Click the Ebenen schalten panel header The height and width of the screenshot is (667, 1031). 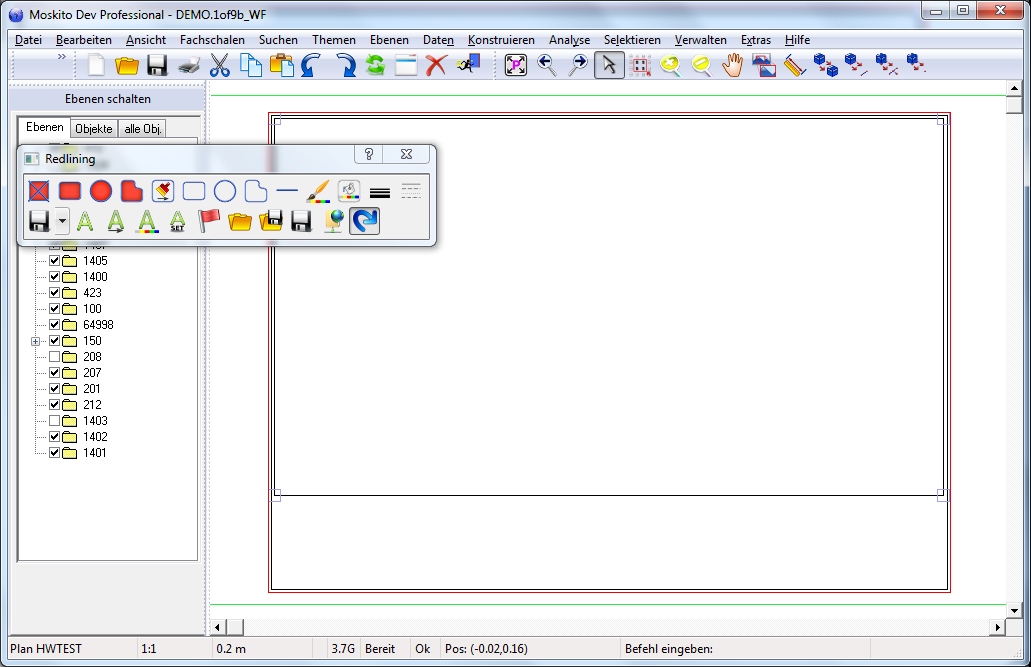(107, 99)
